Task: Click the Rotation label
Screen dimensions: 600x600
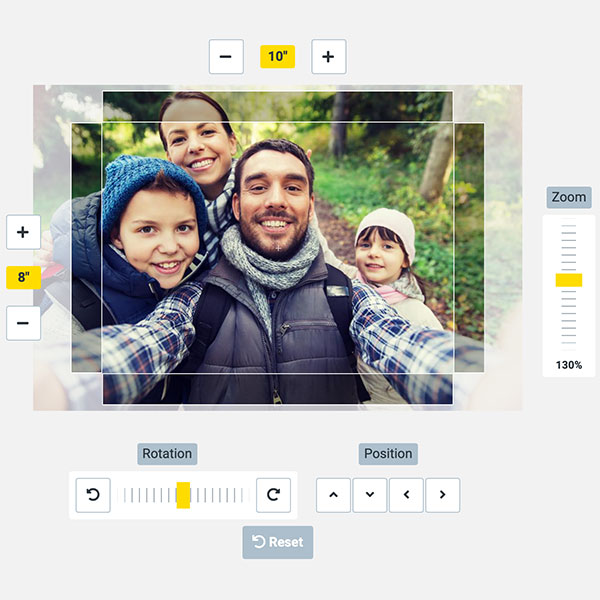Action: [167, 454]
